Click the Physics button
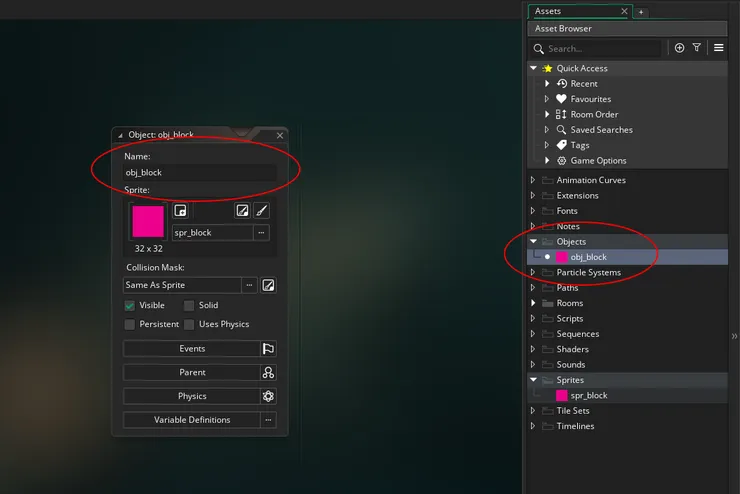740x494 pixels. coord(192,396)
